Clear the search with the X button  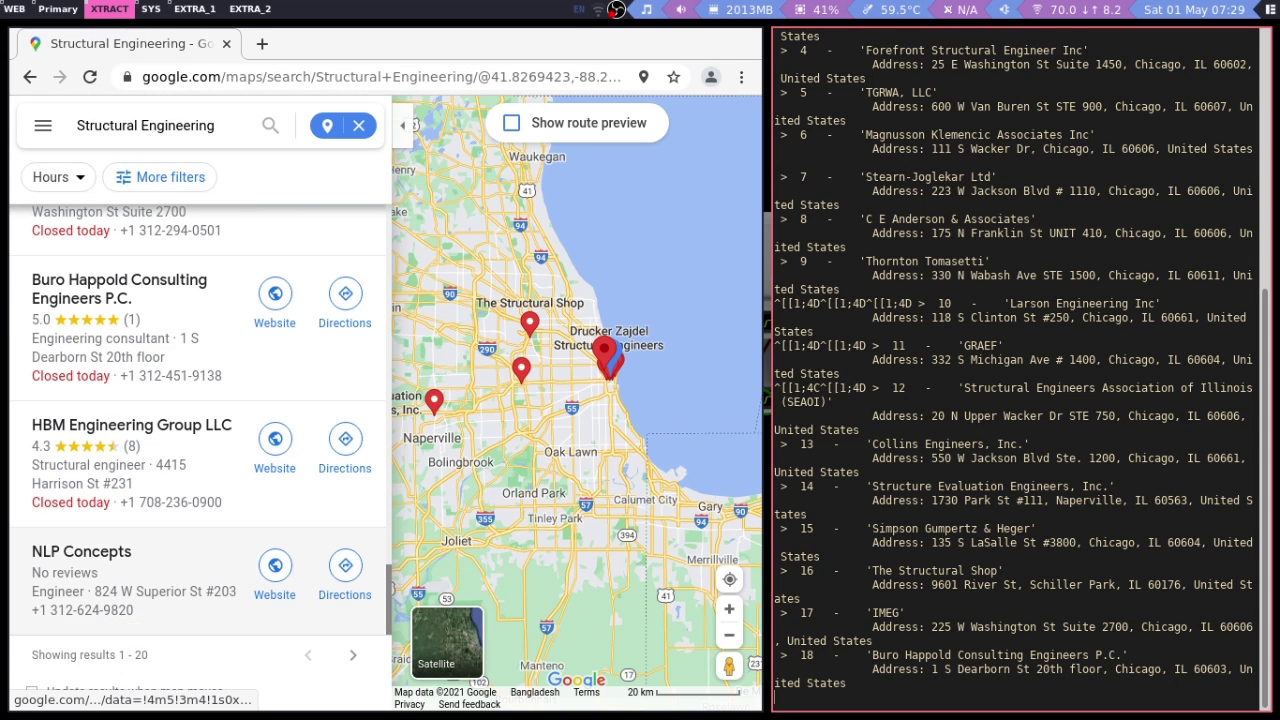pos(358,125)
